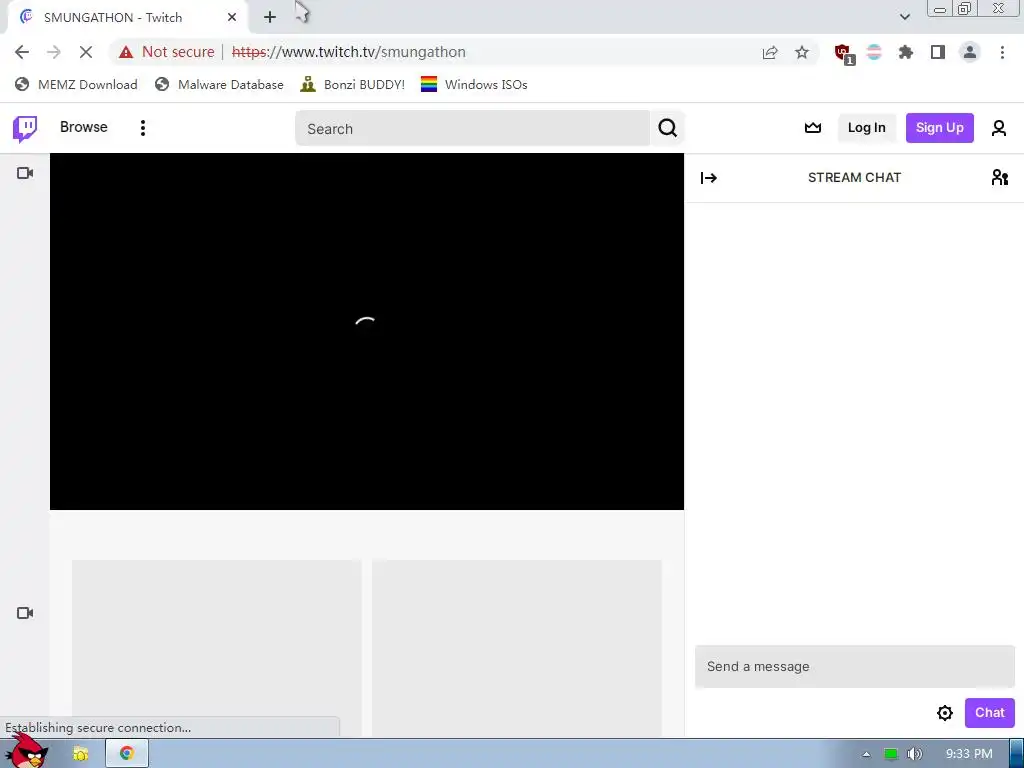Open Chrome three-dot menu

1002,52
